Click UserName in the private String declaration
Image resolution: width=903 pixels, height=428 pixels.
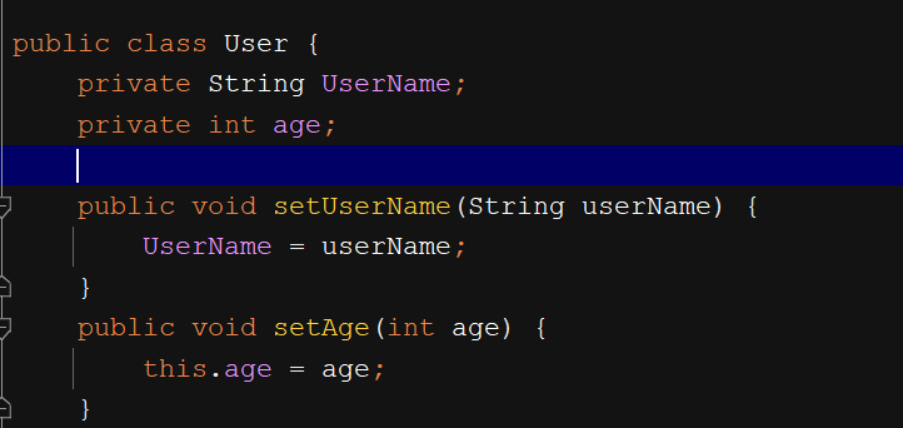click(386, 84)
